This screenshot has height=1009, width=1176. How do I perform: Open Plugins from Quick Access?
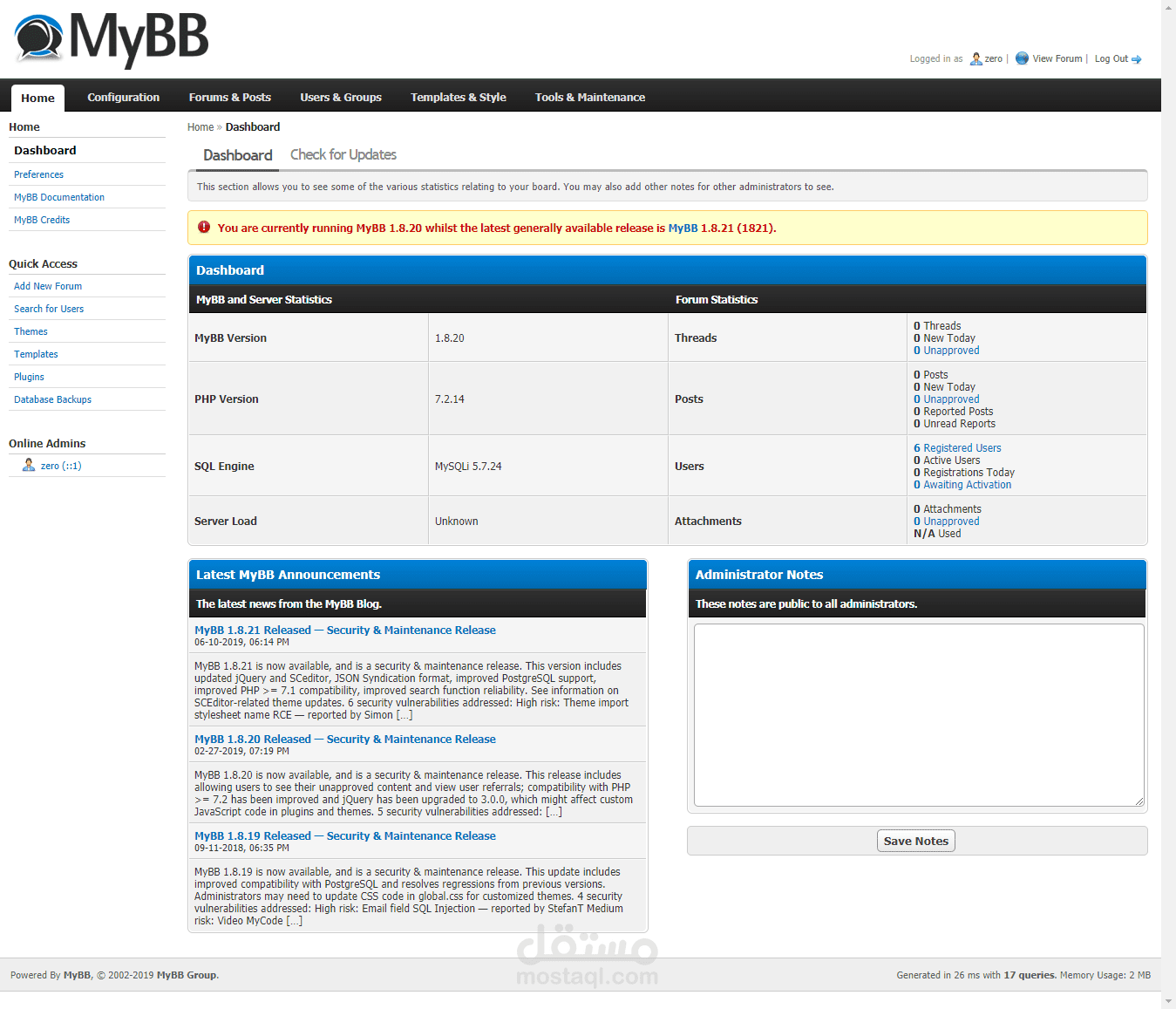pyautogui.click(x=29, y=377)
